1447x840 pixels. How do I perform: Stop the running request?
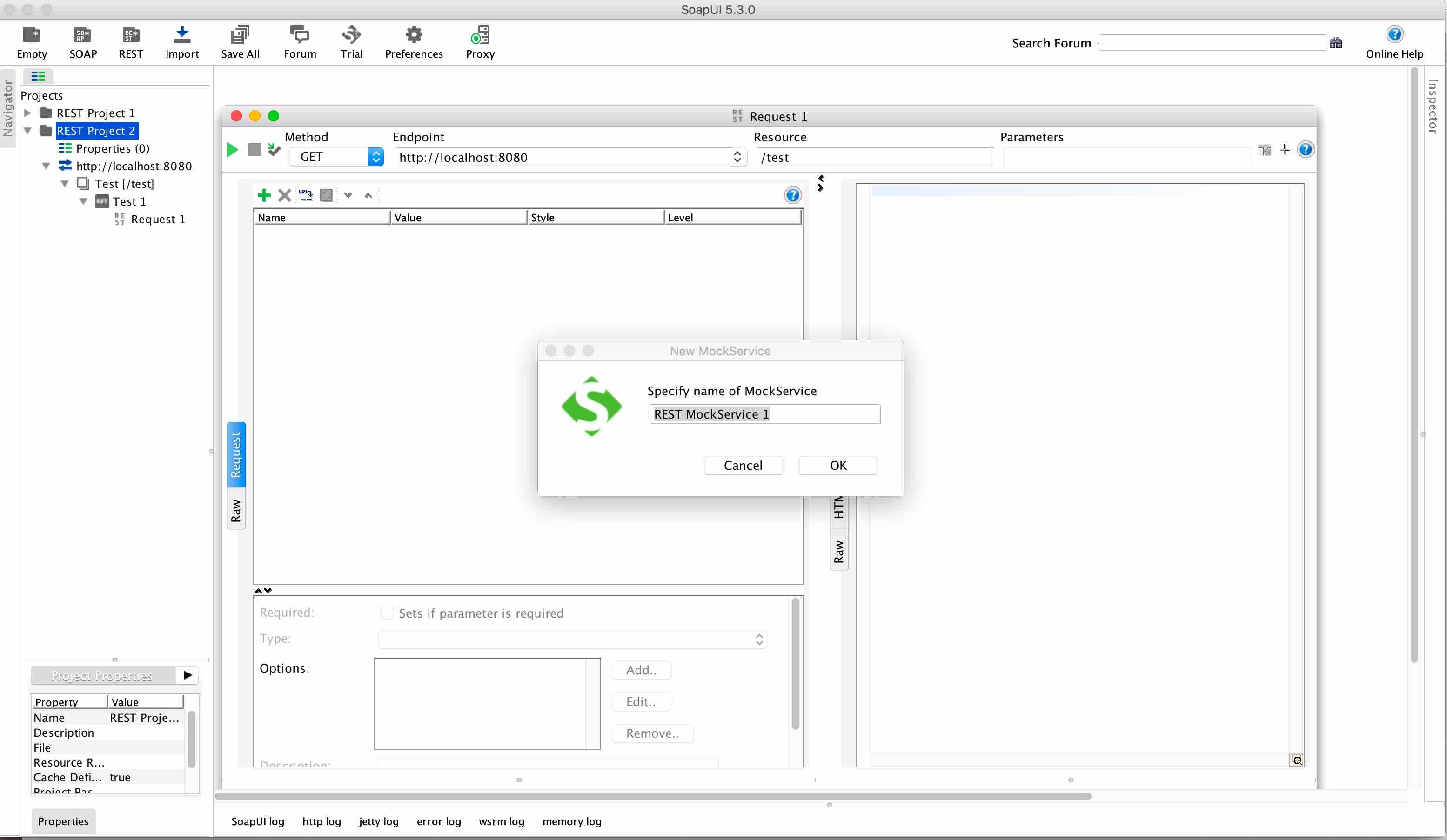tap(254, 150)
